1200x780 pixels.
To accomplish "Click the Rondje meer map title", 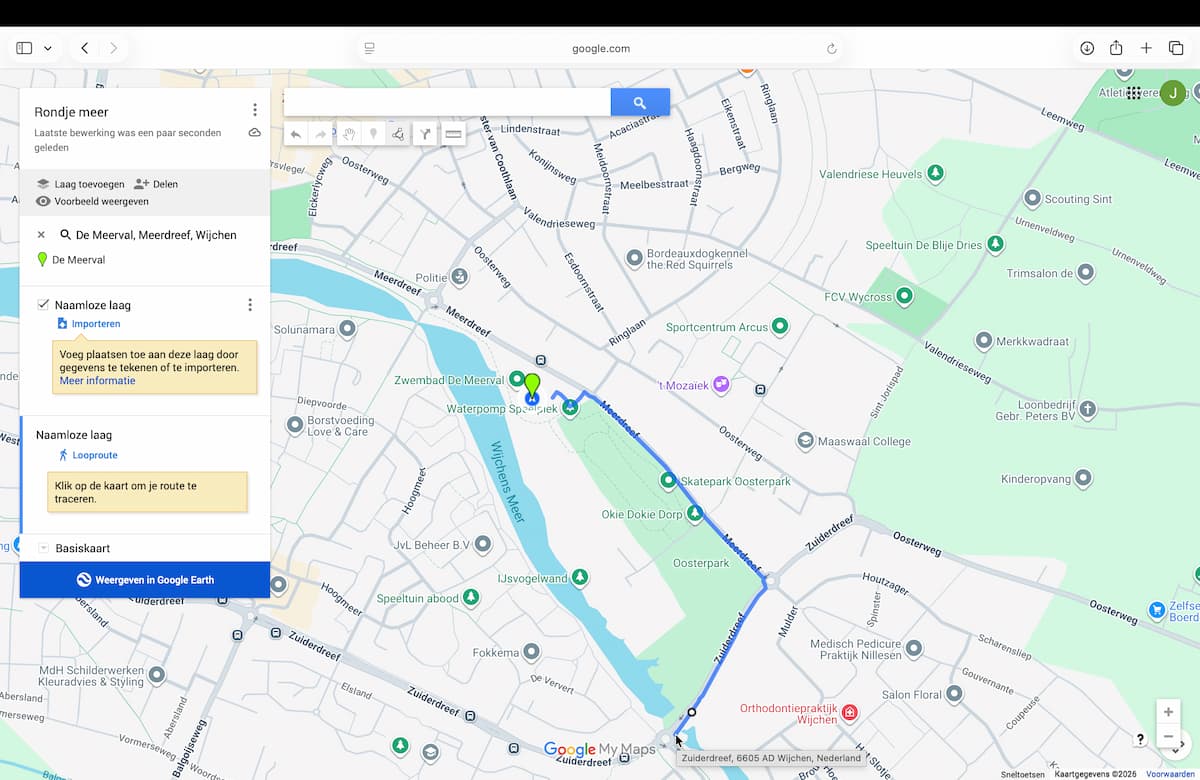I will coord(71,112).
